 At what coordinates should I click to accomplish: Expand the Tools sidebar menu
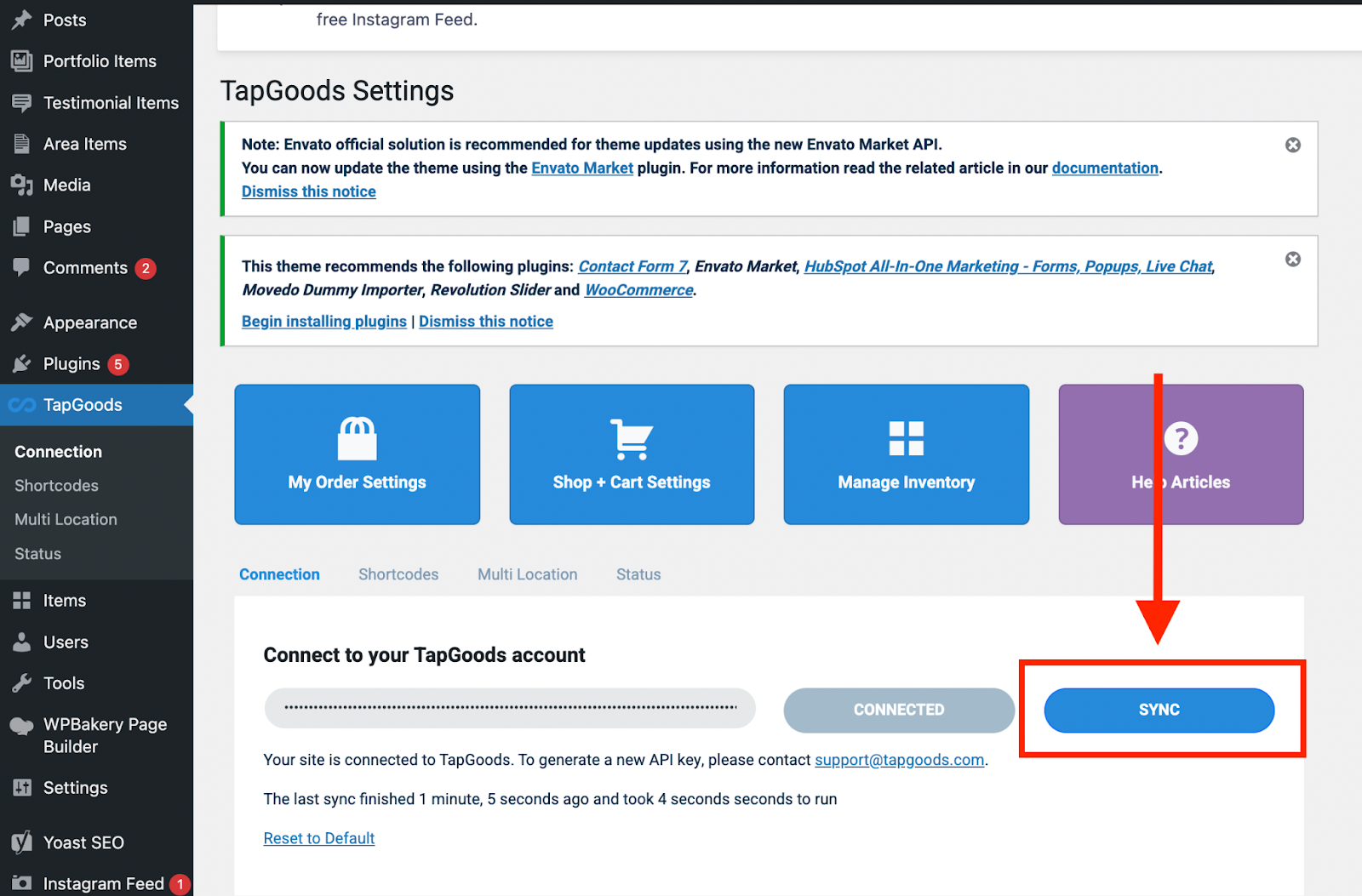tap(22, 682)
